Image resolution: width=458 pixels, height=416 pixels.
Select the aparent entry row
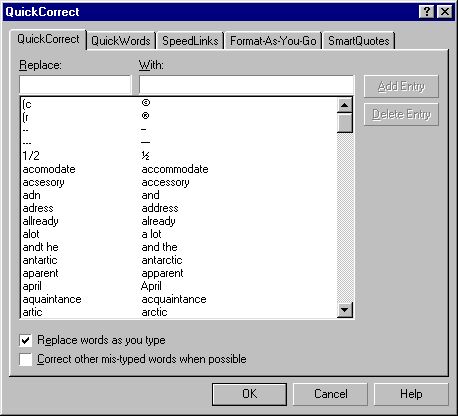click(x=179, y=273)
